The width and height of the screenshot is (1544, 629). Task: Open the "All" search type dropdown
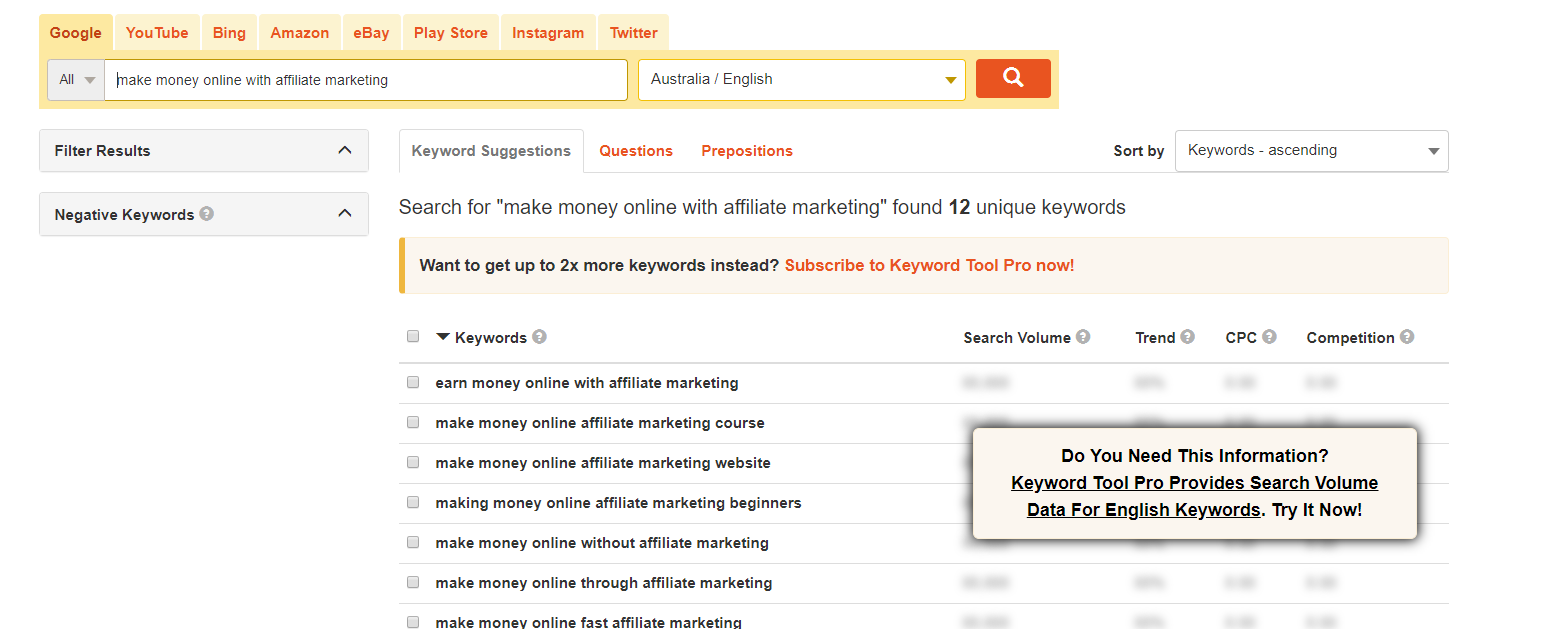tap(76, 80)
